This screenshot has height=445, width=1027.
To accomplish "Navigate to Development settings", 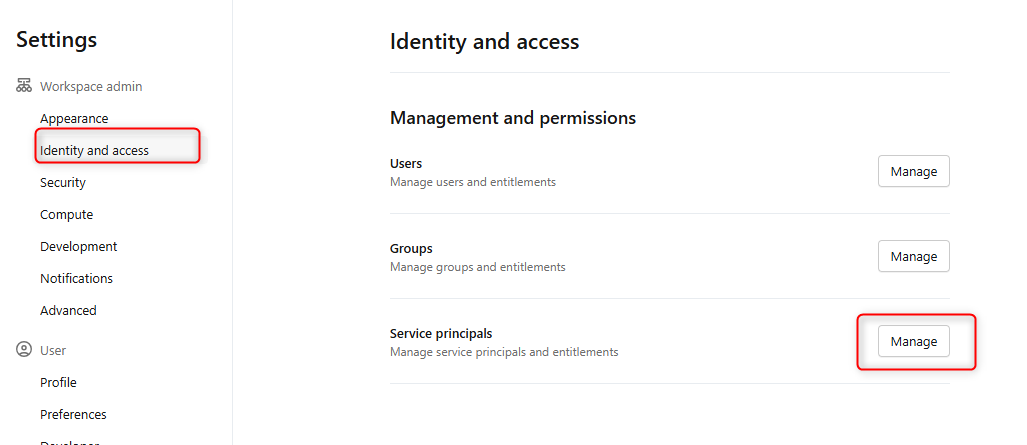I will click(x=78, y=247).
